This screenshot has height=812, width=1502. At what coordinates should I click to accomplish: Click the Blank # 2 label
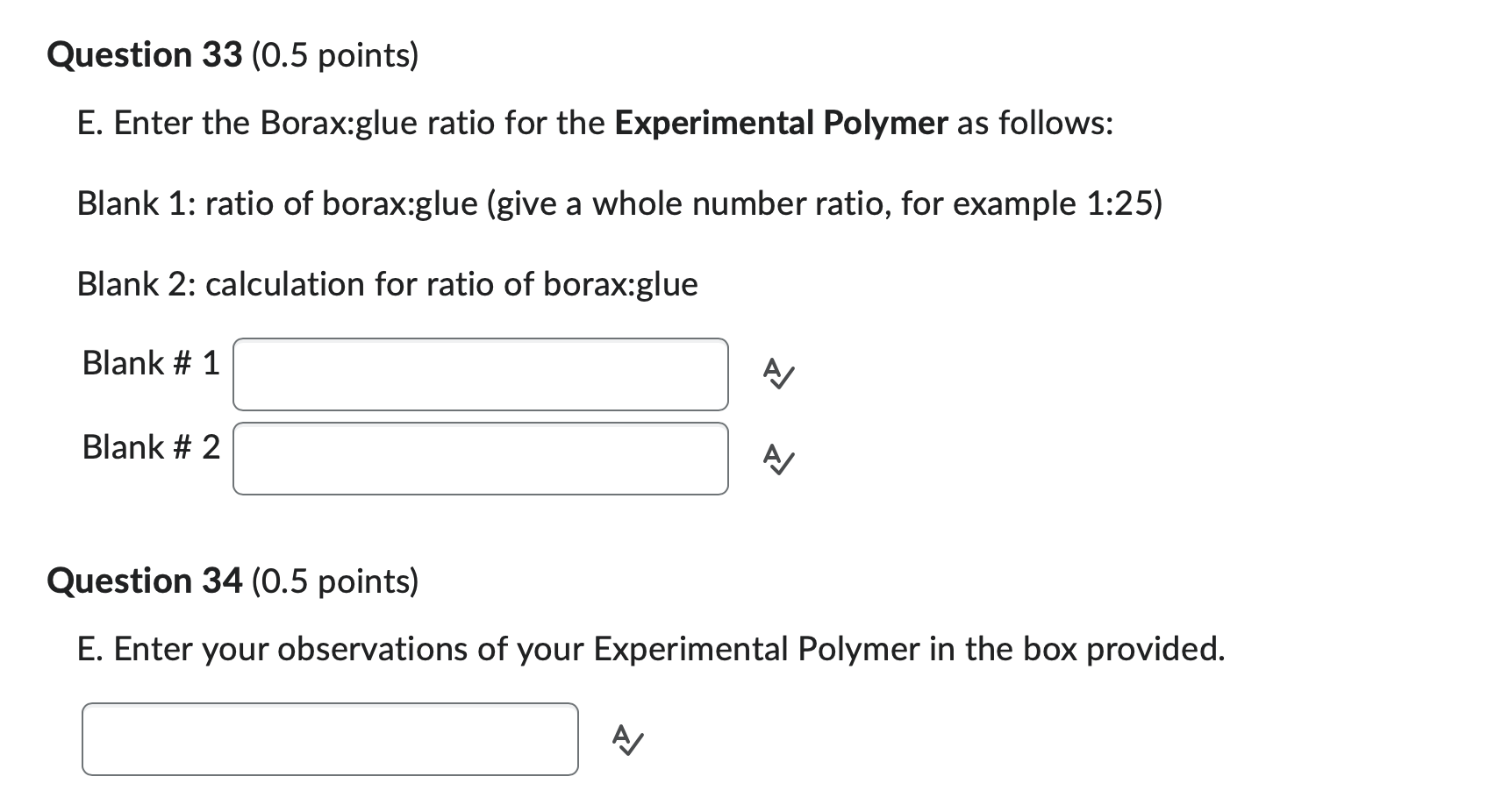(149, 447)
